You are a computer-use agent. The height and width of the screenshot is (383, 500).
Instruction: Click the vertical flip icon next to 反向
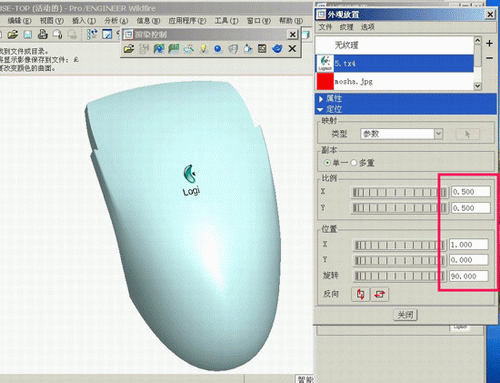[x=360, y=294]
